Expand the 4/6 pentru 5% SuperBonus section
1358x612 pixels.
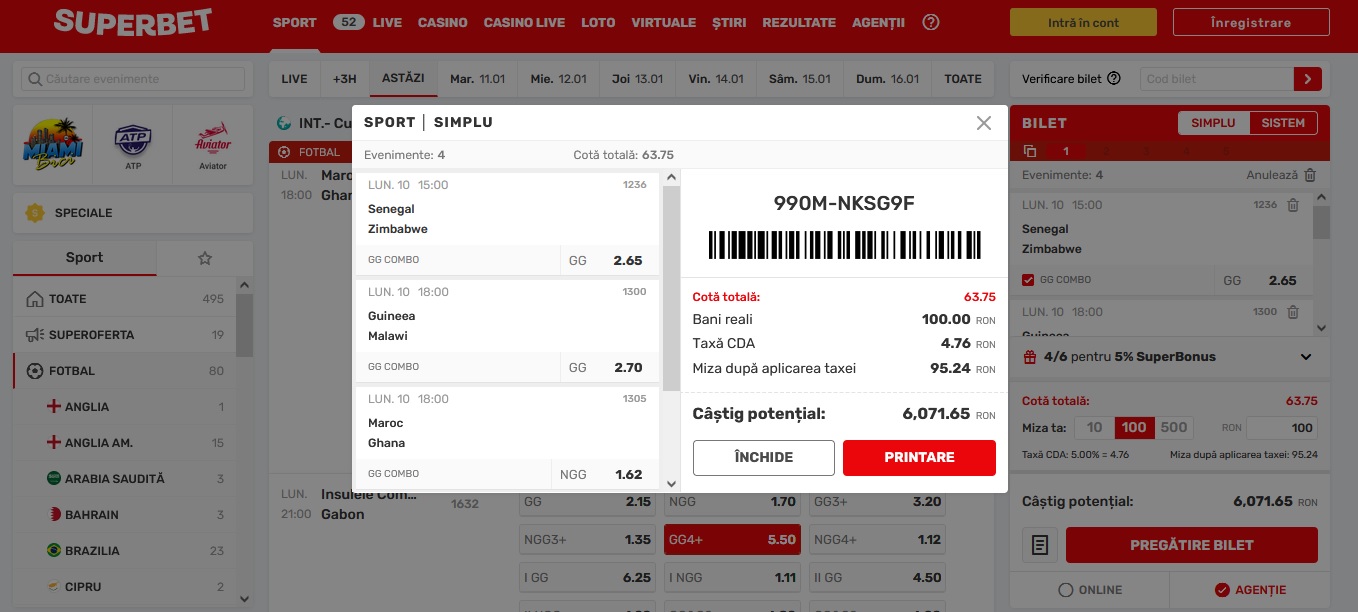tap(1306, 357)
